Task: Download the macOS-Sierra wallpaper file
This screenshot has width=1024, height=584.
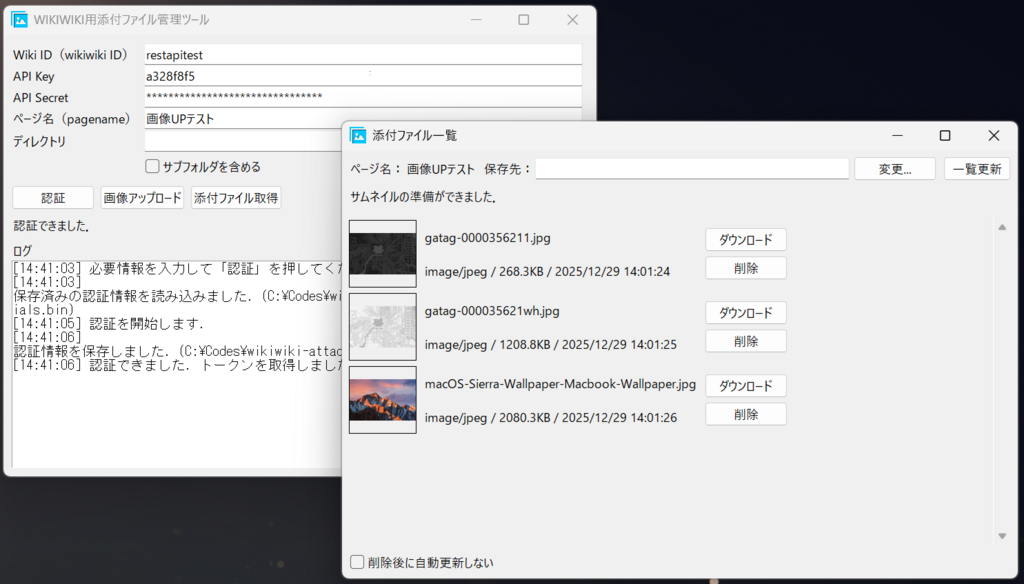Action: [746, 386]
